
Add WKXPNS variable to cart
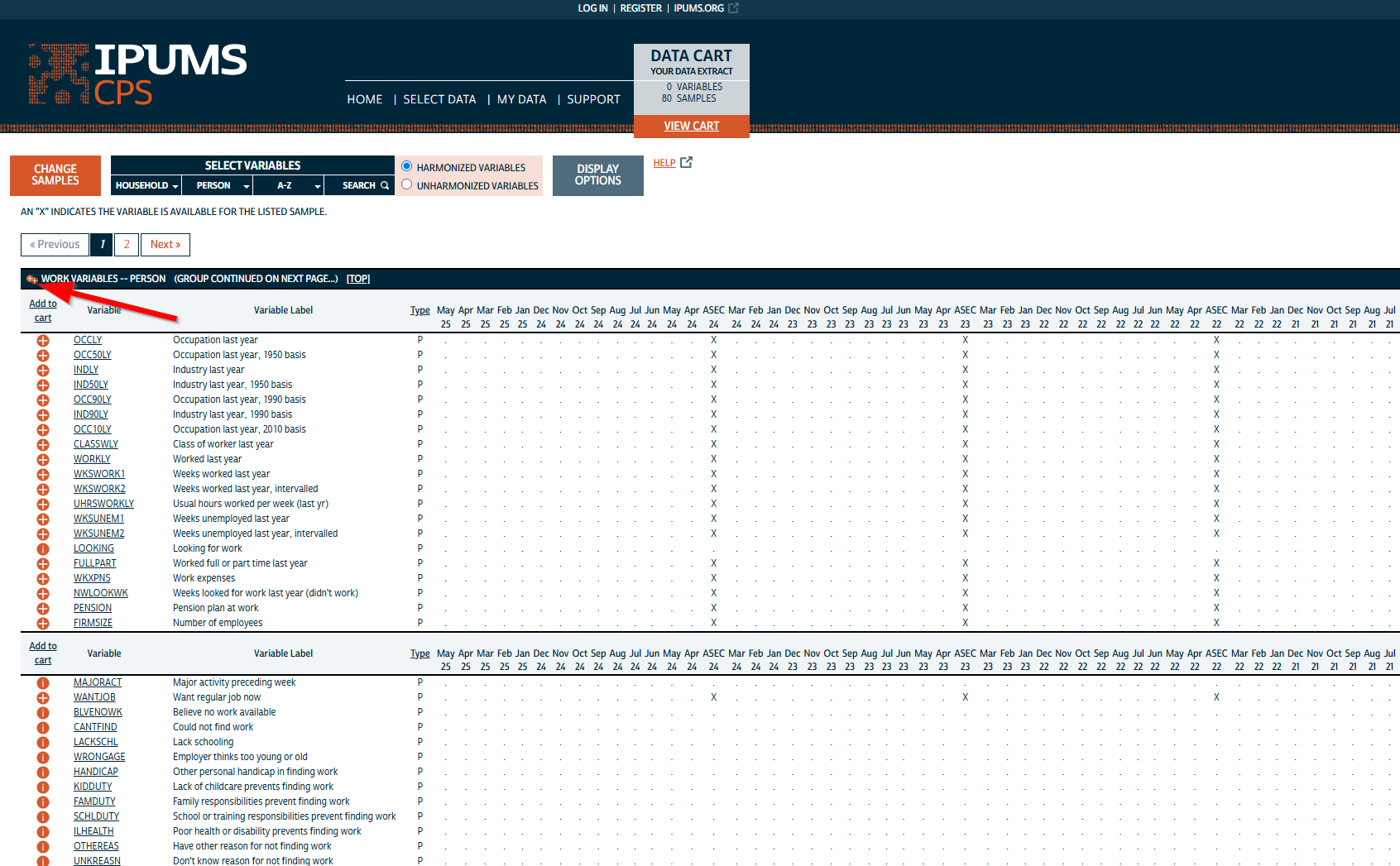pyautogui.click(x=43, y=579)
